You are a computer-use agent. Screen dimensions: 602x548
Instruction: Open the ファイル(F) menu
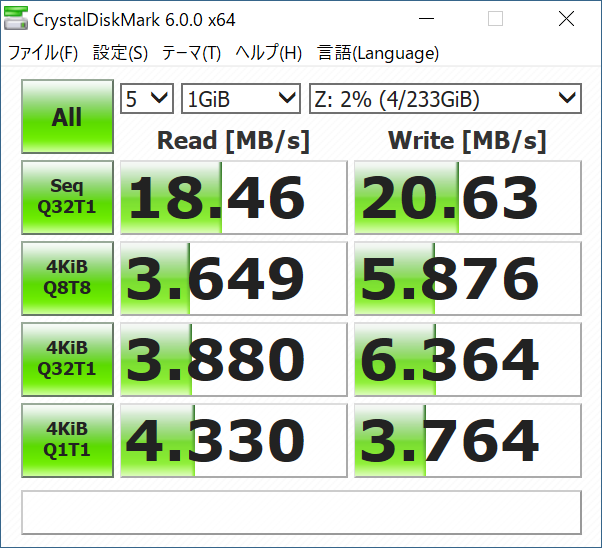[x=43, y=53]
